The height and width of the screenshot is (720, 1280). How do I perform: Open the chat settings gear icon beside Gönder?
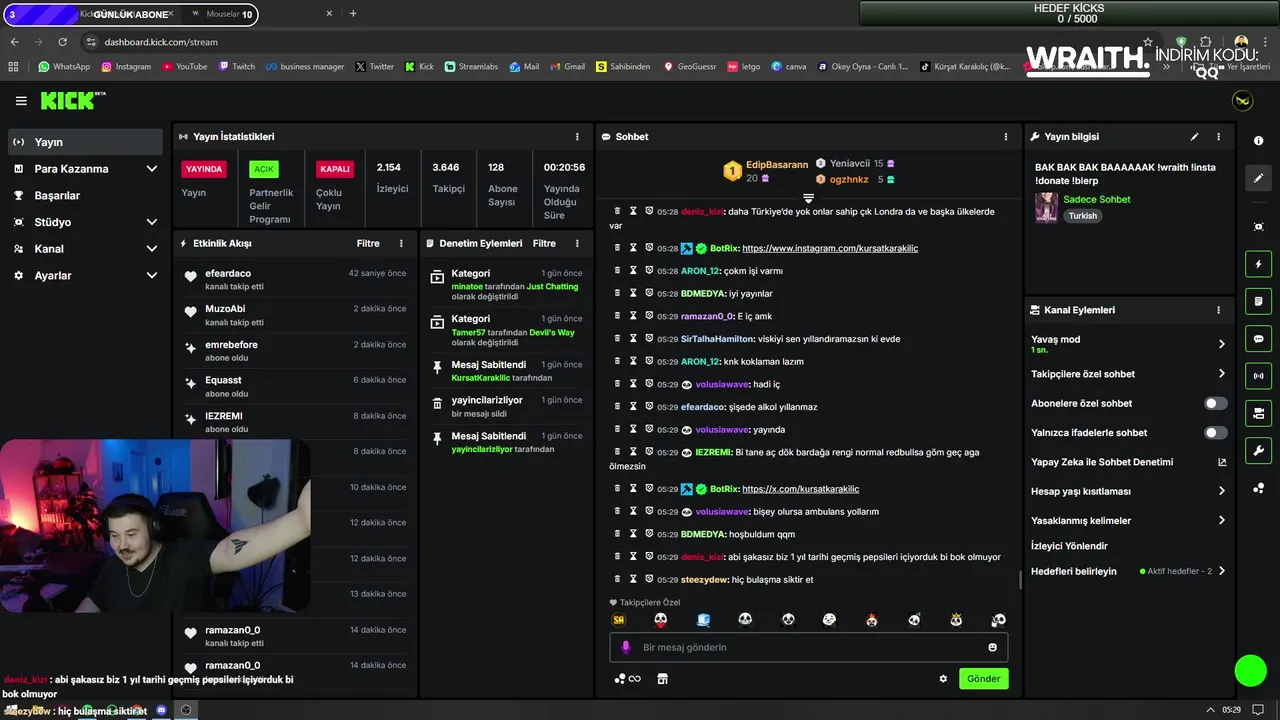pyautogui.click(x=943, y=678)
